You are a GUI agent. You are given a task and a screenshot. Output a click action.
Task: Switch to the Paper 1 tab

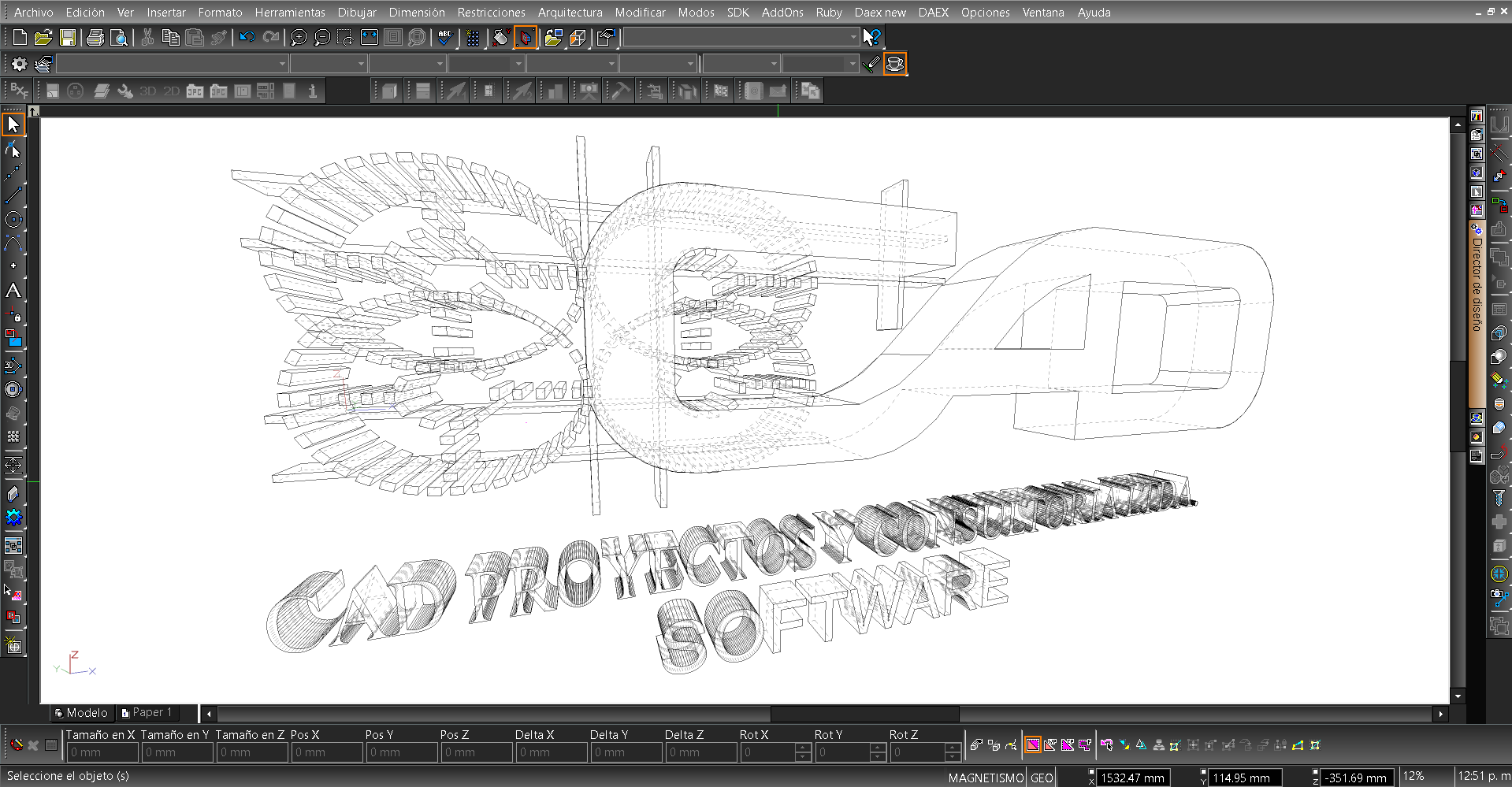(147, 712)
